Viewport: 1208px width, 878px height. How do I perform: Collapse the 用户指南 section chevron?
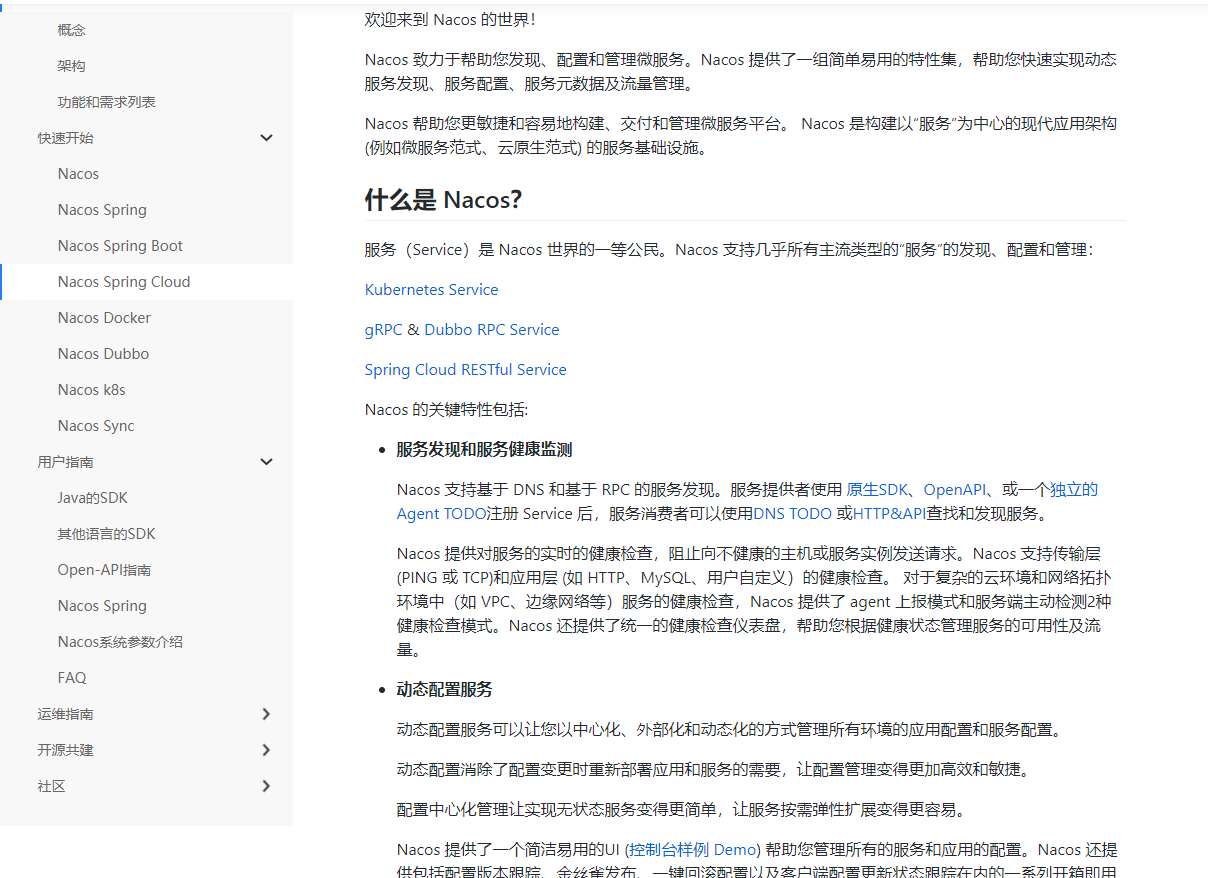click(266, 462)
